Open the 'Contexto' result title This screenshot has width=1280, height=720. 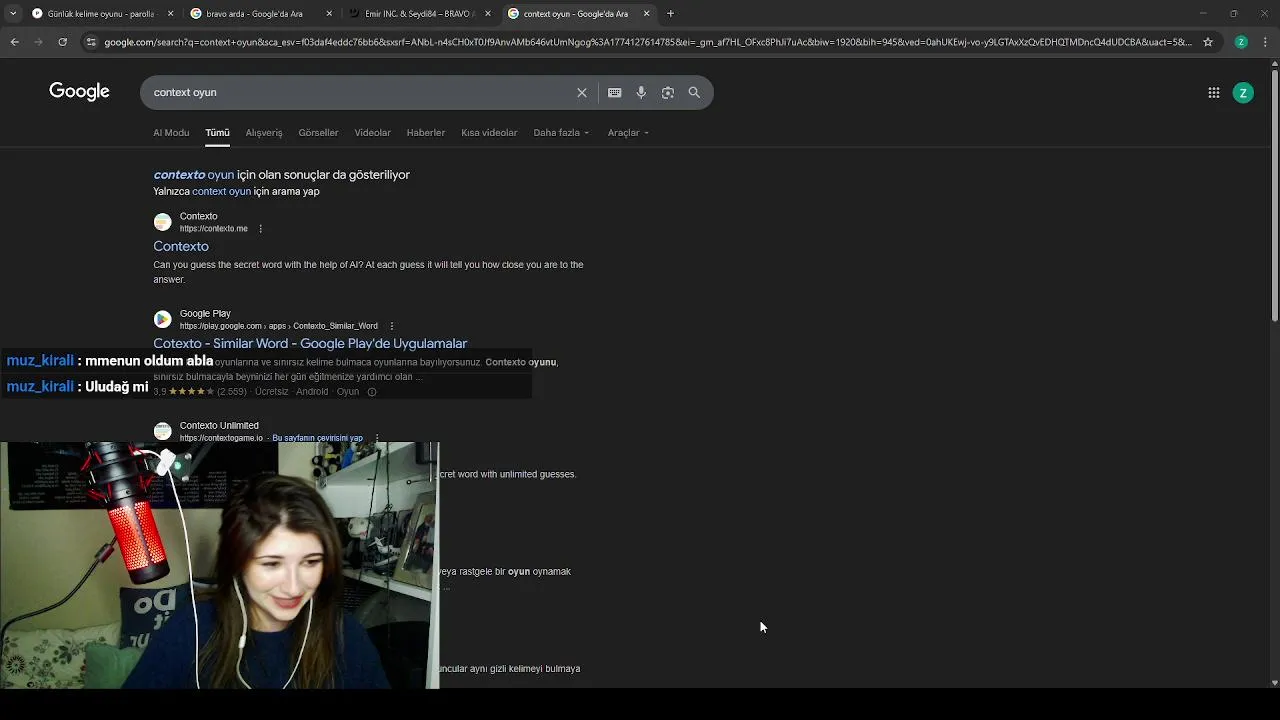(181, 247)
